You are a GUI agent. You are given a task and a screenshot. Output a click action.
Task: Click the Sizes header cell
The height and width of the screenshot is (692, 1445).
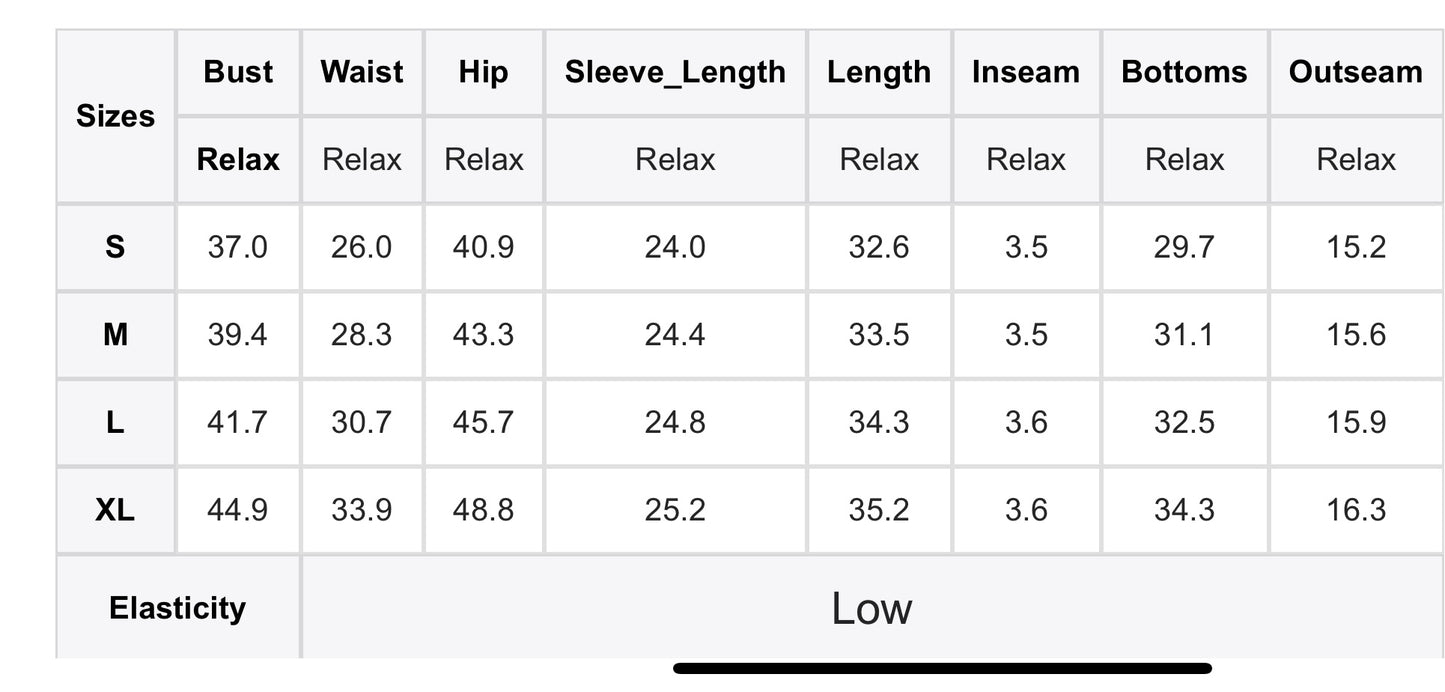[116, 116]
